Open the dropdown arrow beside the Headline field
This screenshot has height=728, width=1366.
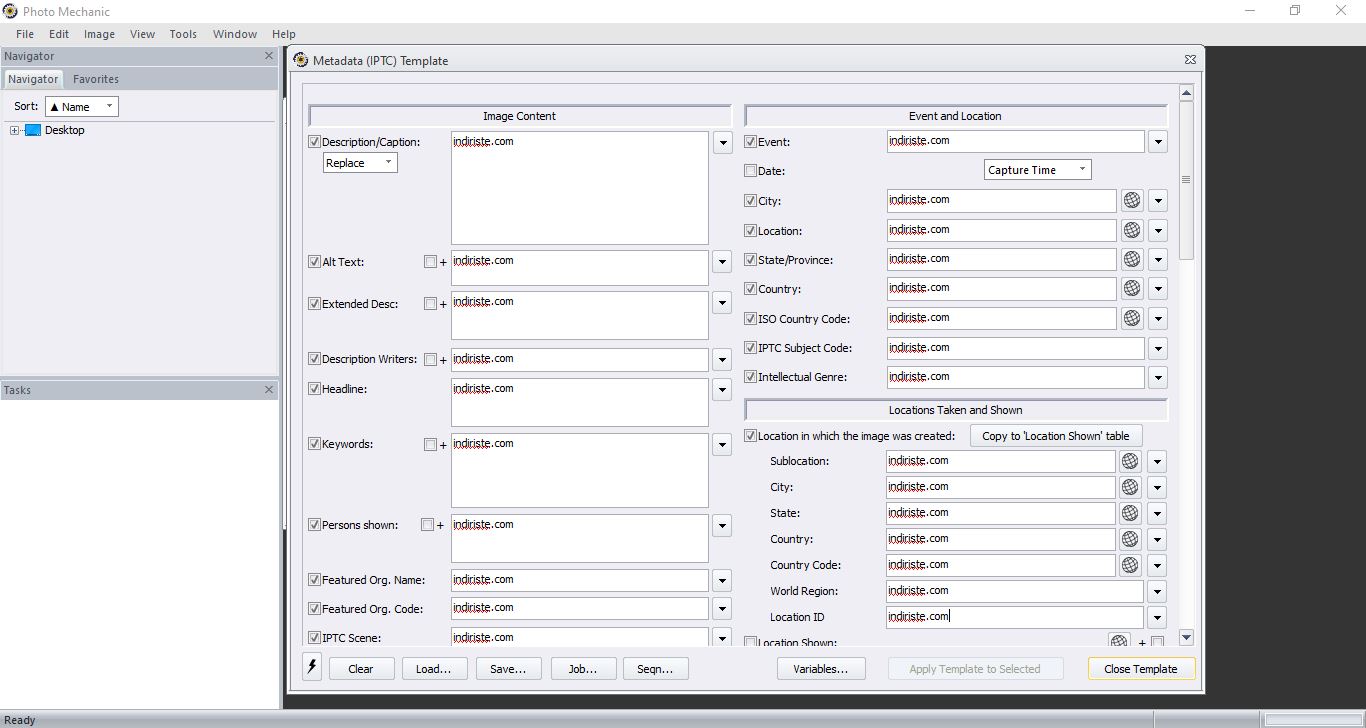tap(722, 390)
